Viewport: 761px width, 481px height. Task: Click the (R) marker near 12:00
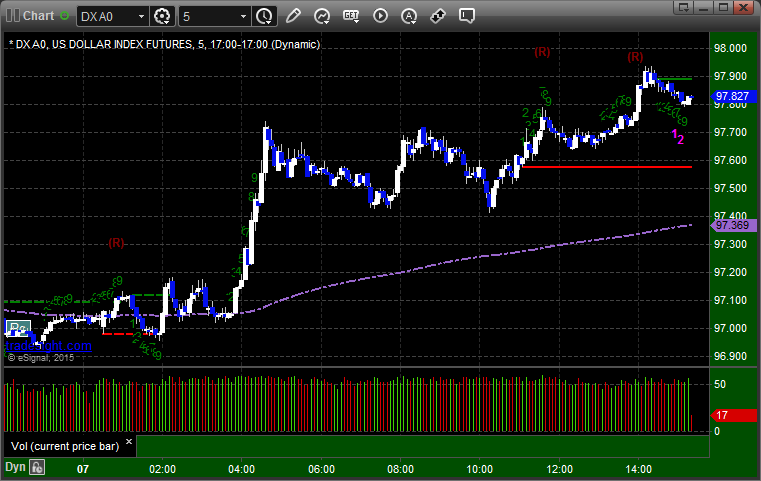click(x=542, y=52)
